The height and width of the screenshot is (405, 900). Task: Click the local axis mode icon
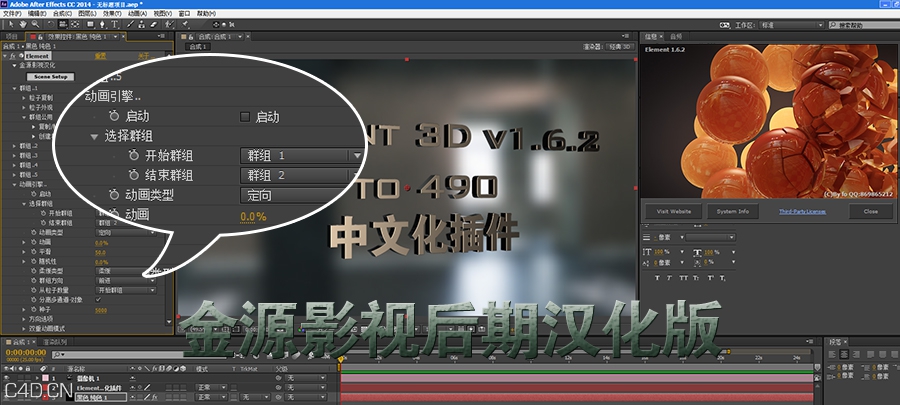click(x=216, y=25)
